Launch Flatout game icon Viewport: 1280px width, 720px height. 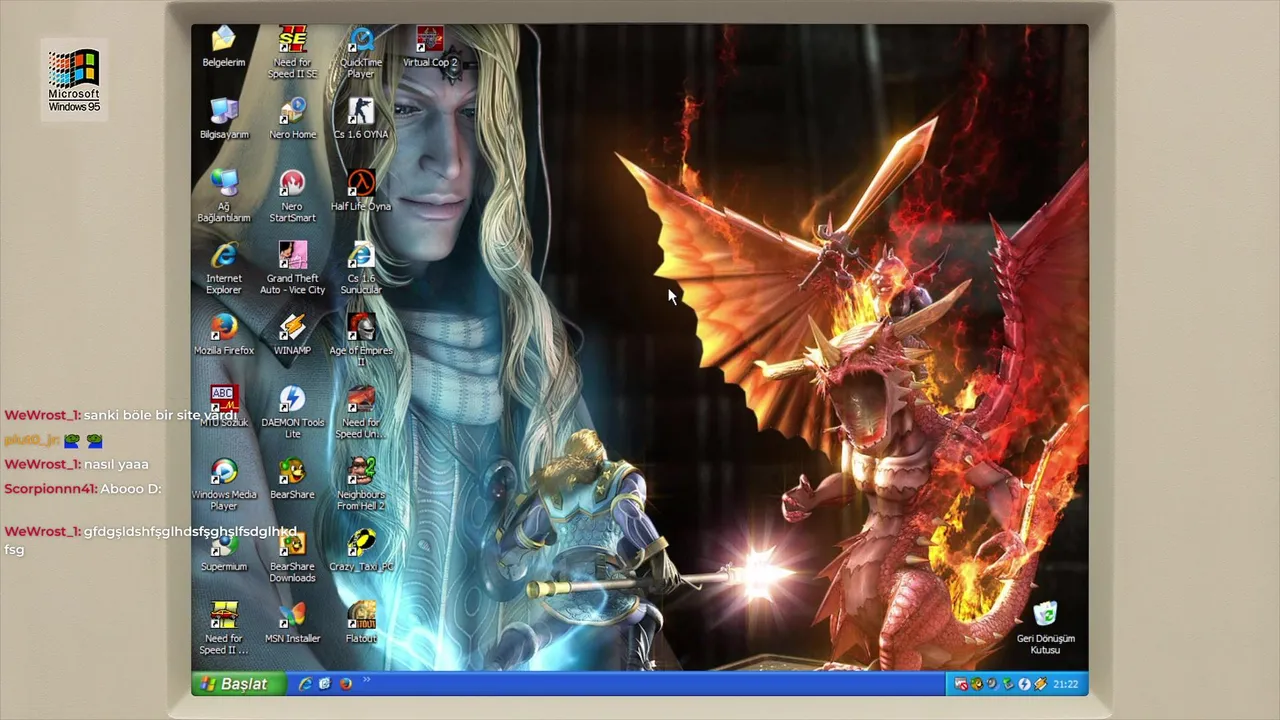click(361, 623)
